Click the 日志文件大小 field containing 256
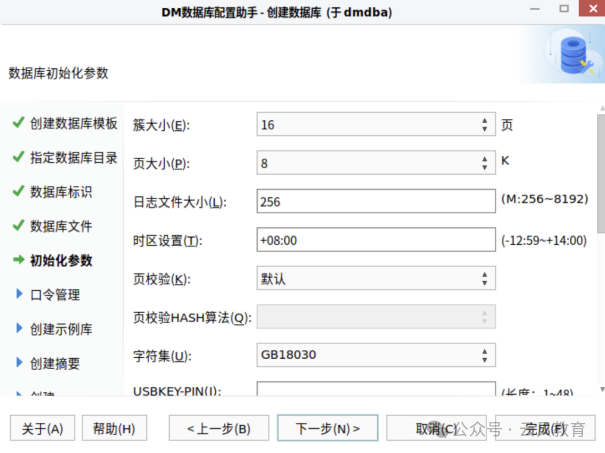 [x=376, y=201]
